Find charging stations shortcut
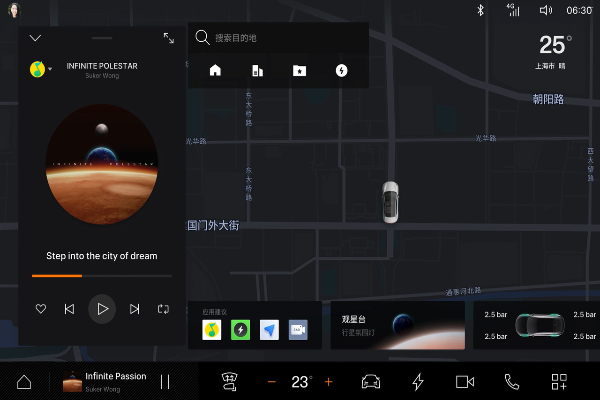600x400 pixels. point(341,71)
